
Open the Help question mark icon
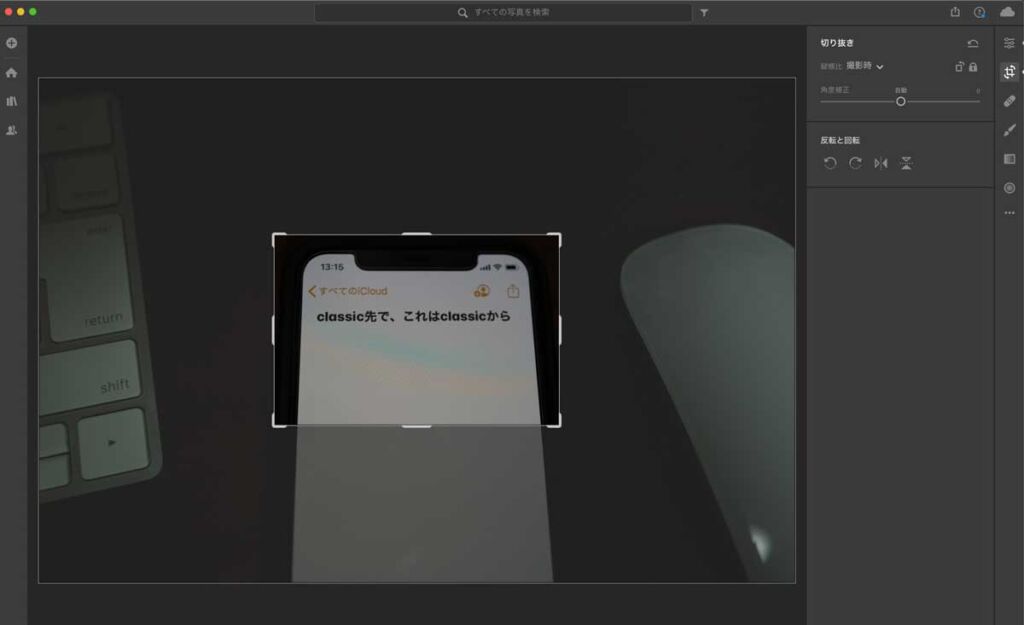pos(980,12)
